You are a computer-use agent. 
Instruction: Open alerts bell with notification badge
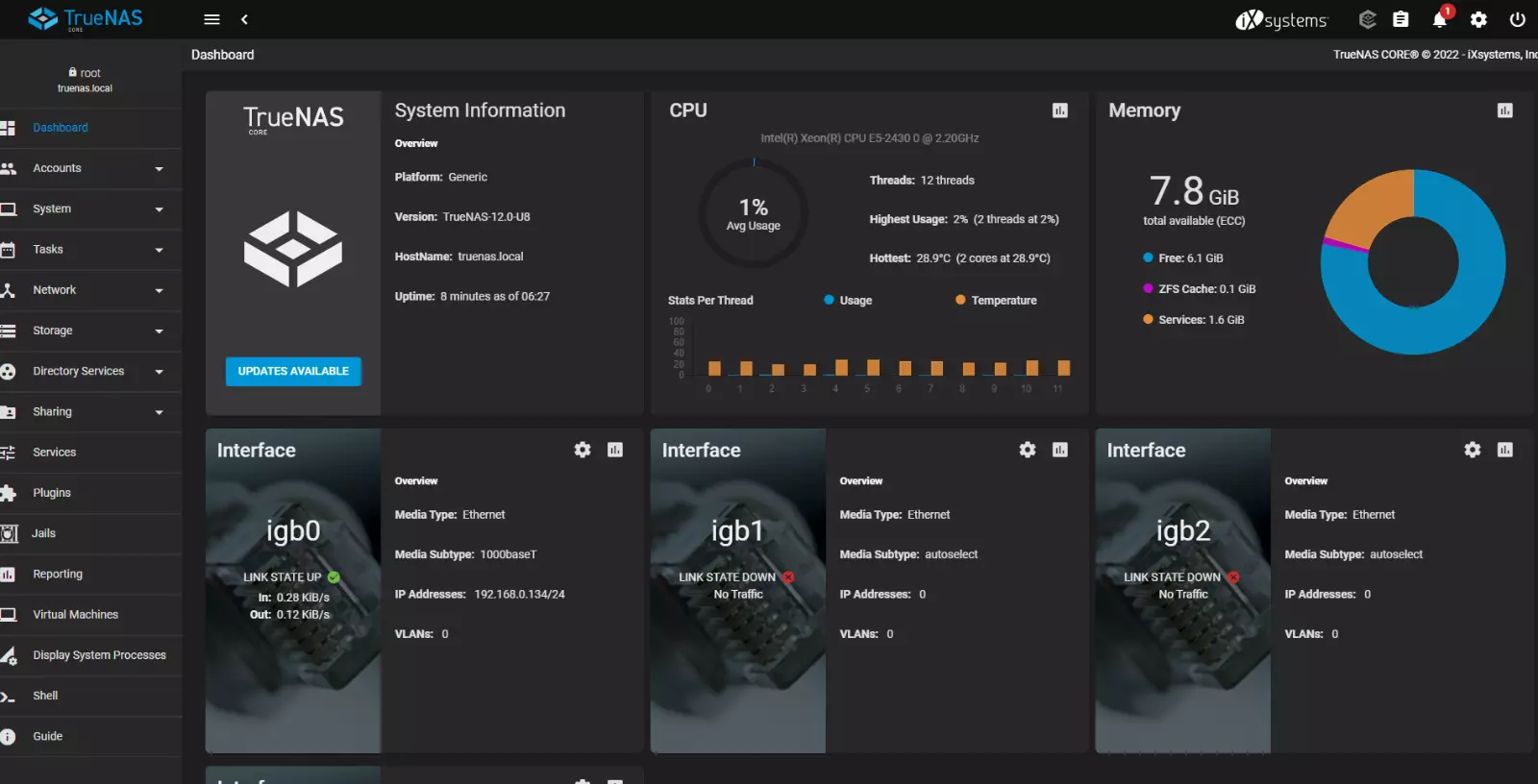(1440, 19)
